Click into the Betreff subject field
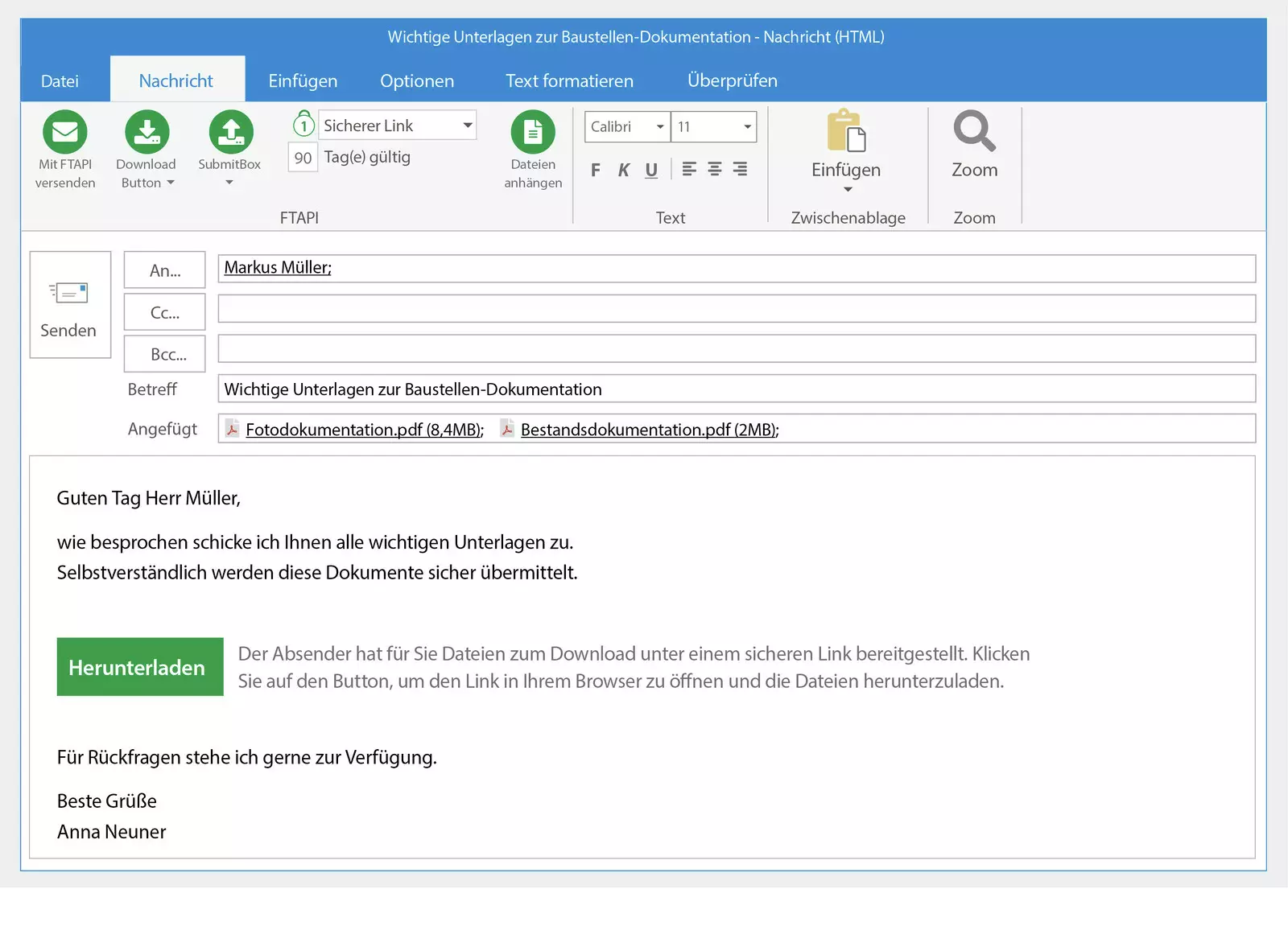Screen dimensions: 1288x947 tap(736, 389)
